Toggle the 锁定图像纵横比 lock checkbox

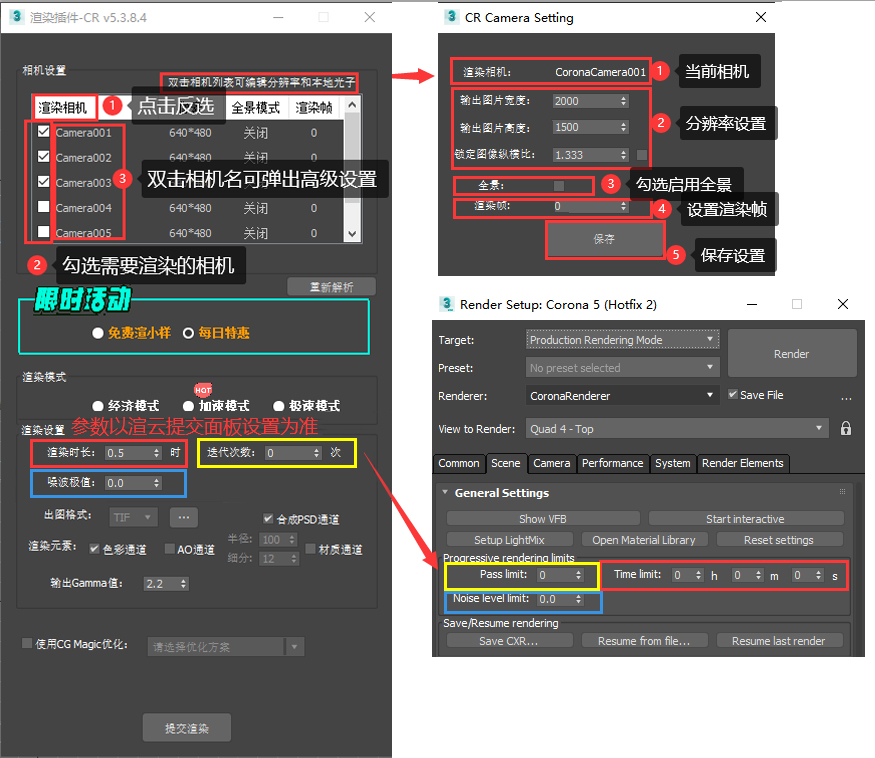[x=642, y=155]
